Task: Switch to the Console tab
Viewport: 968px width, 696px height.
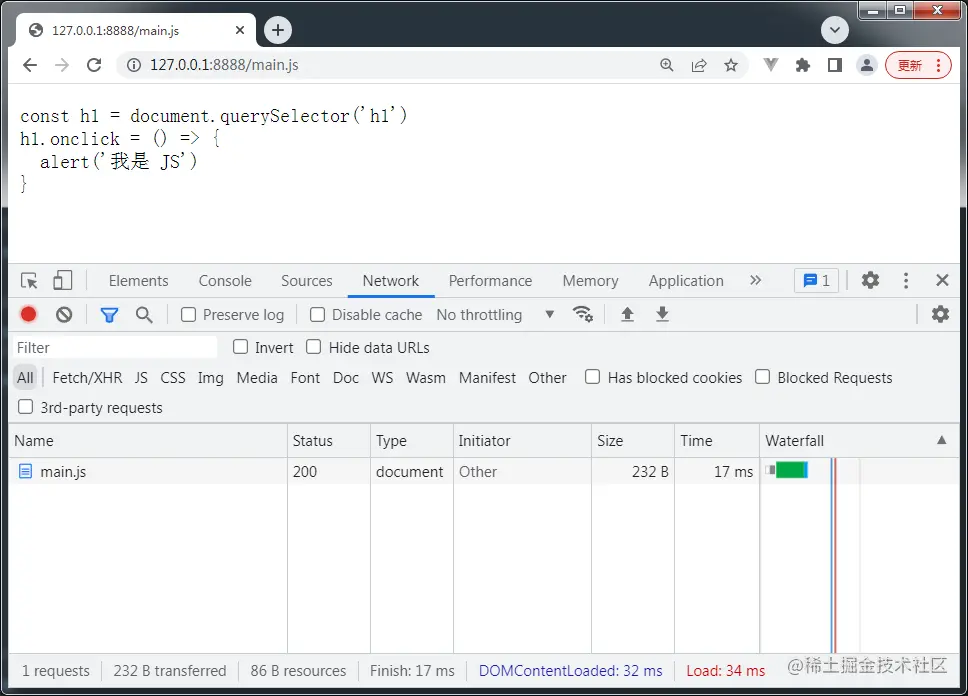Action: point(225,281)
